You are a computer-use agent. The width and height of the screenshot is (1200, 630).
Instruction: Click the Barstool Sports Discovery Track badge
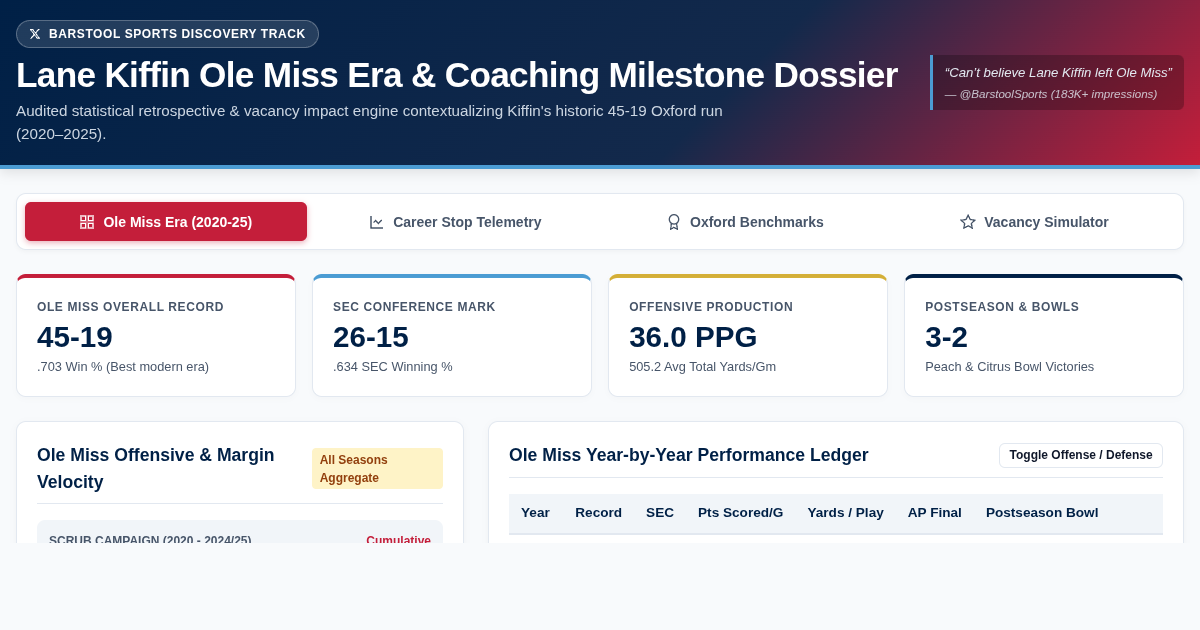click(167, 34)
